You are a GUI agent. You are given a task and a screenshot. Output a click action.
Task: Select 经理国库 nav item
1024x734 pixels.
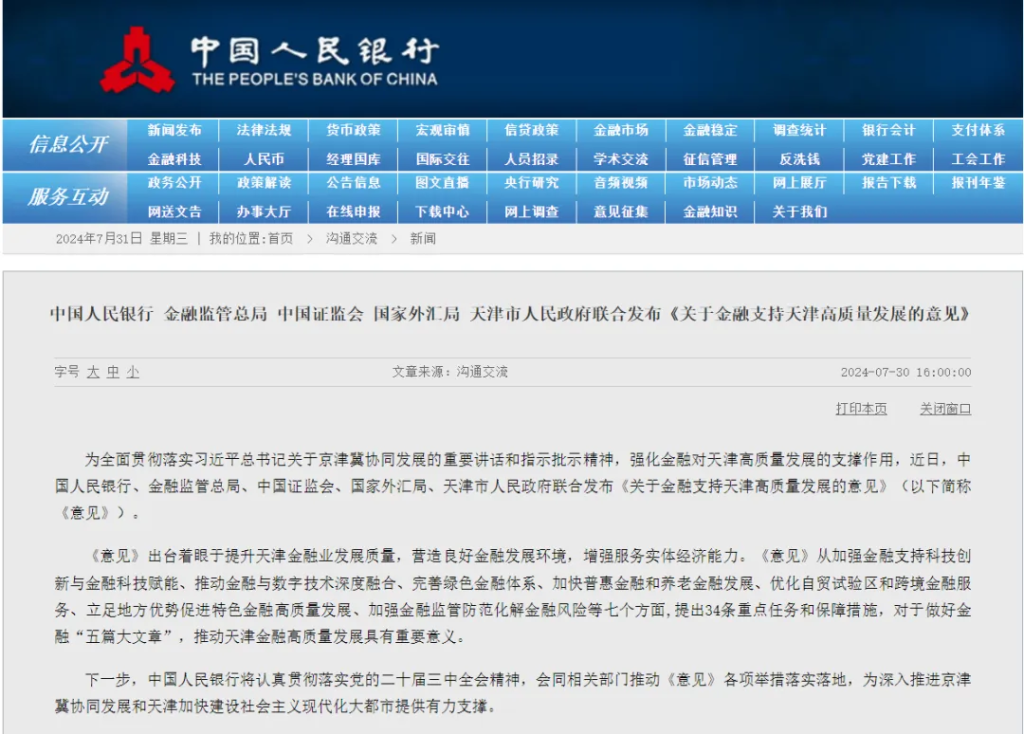(x=353, y=159)
